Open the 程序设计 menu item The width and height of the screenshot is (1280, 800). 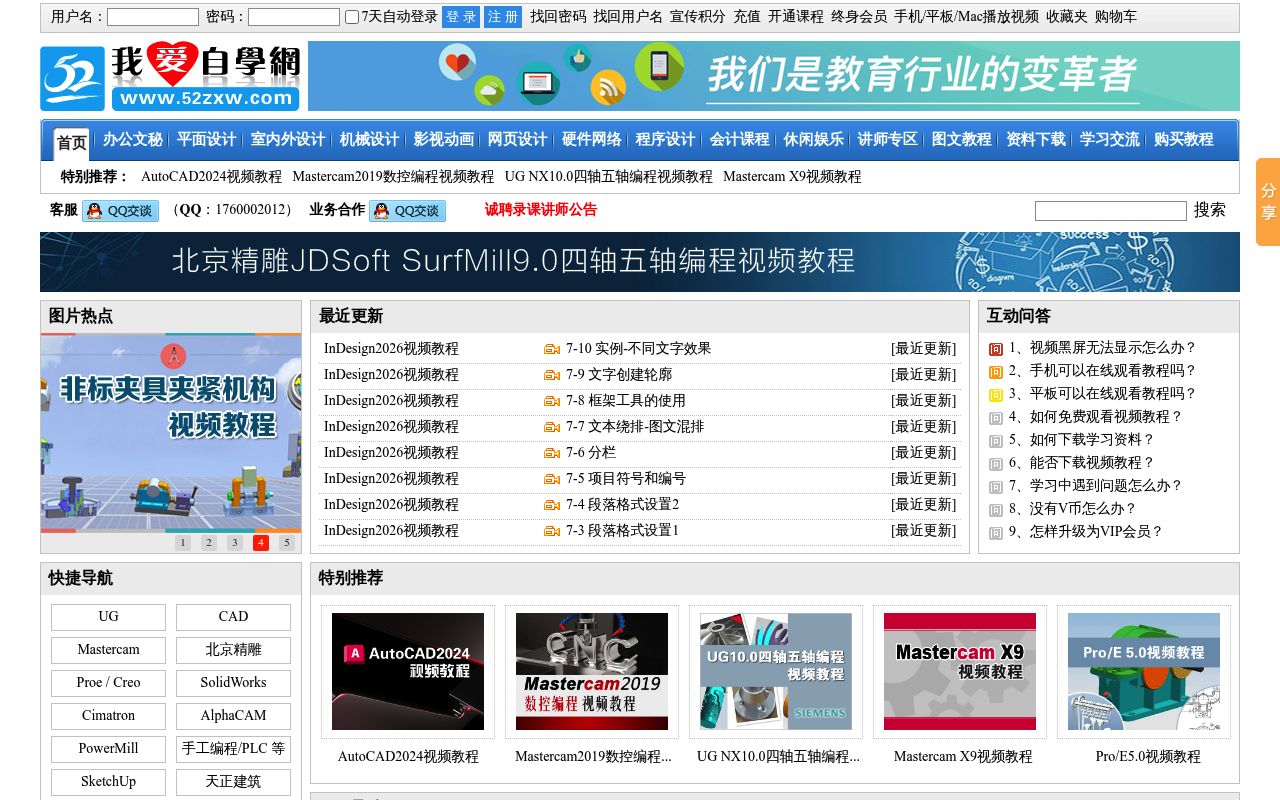665,140
